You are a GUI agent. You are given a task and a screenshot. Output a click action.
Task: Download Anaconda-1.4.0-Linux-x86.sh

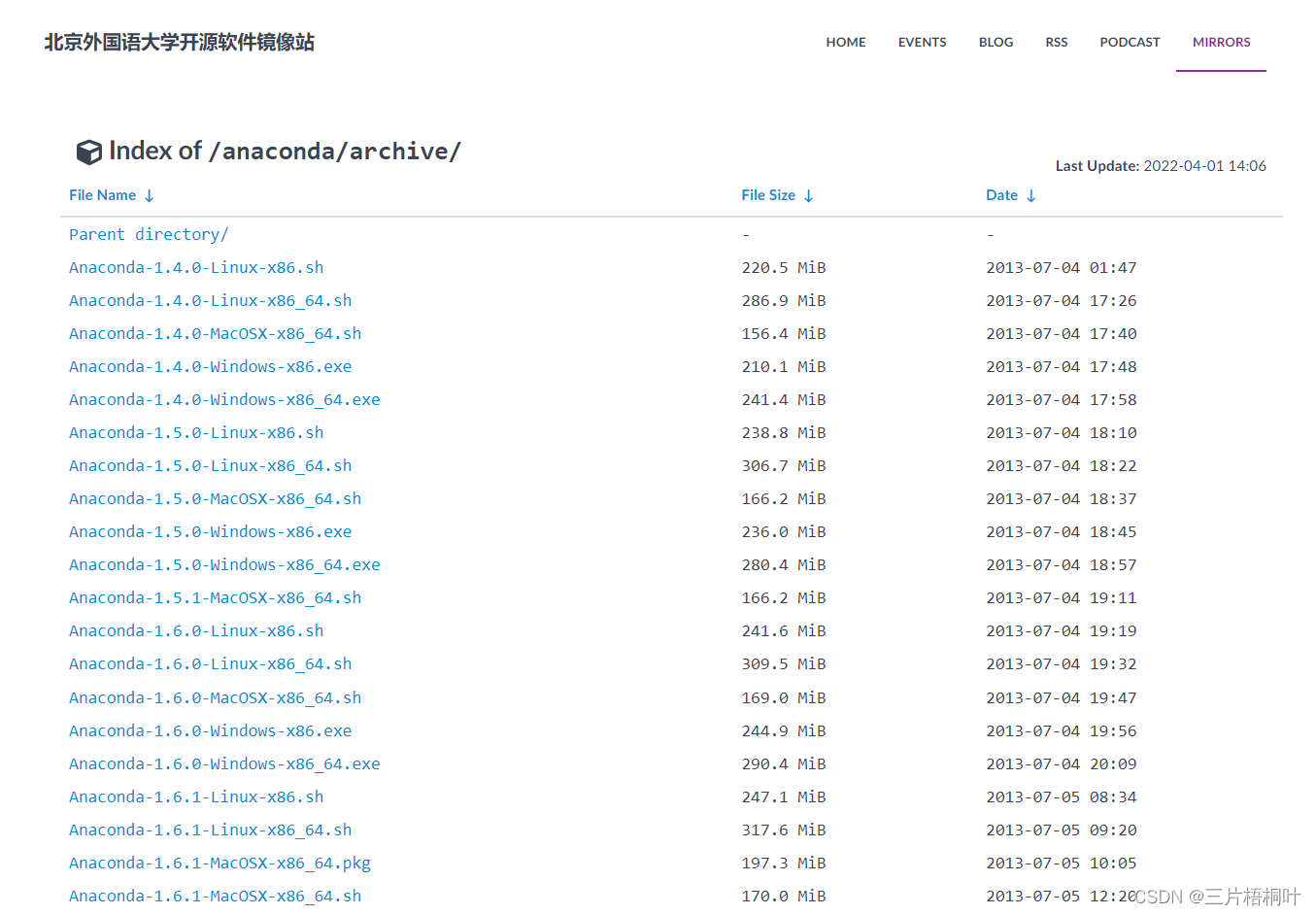point(196,267)
